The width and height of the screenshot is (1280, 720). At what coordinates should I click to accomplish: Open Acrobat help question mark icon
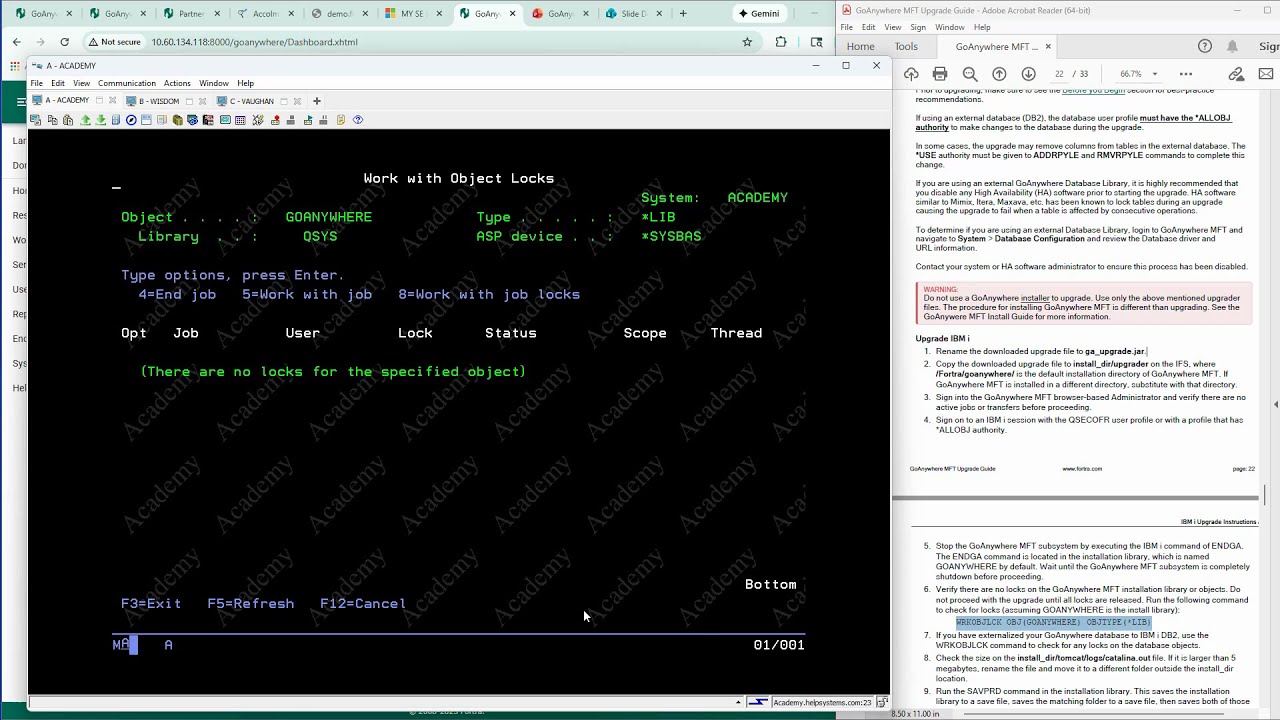click(1205, 47)
